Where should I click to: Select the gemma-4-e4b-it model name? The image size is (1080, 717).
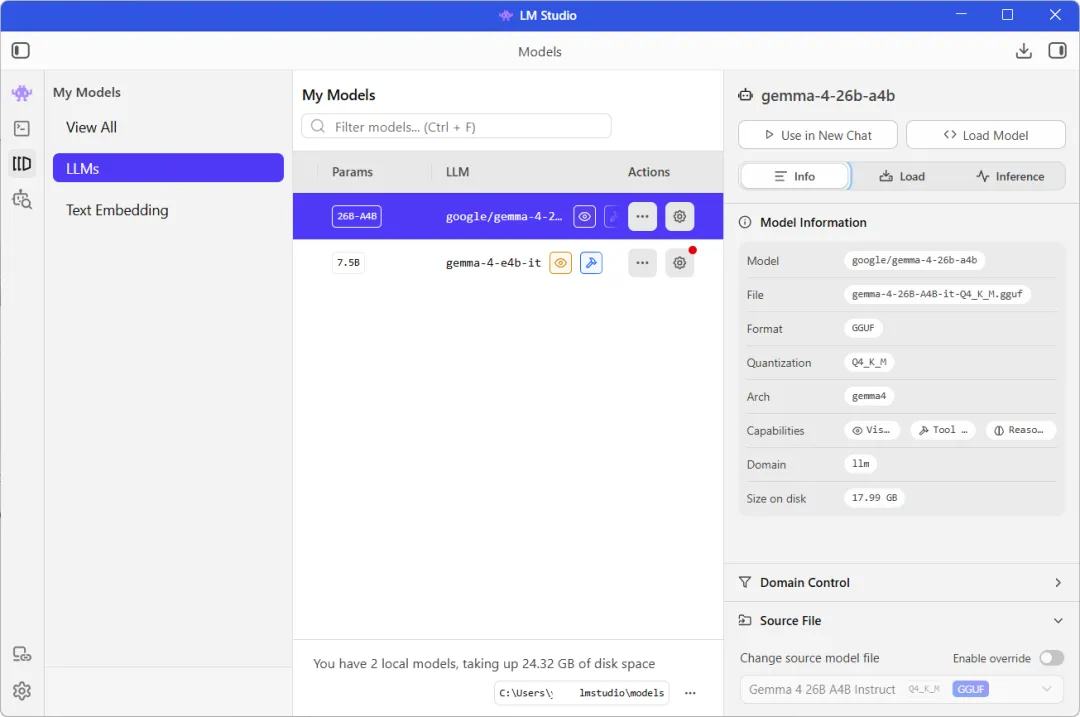(x=493, y=262)
